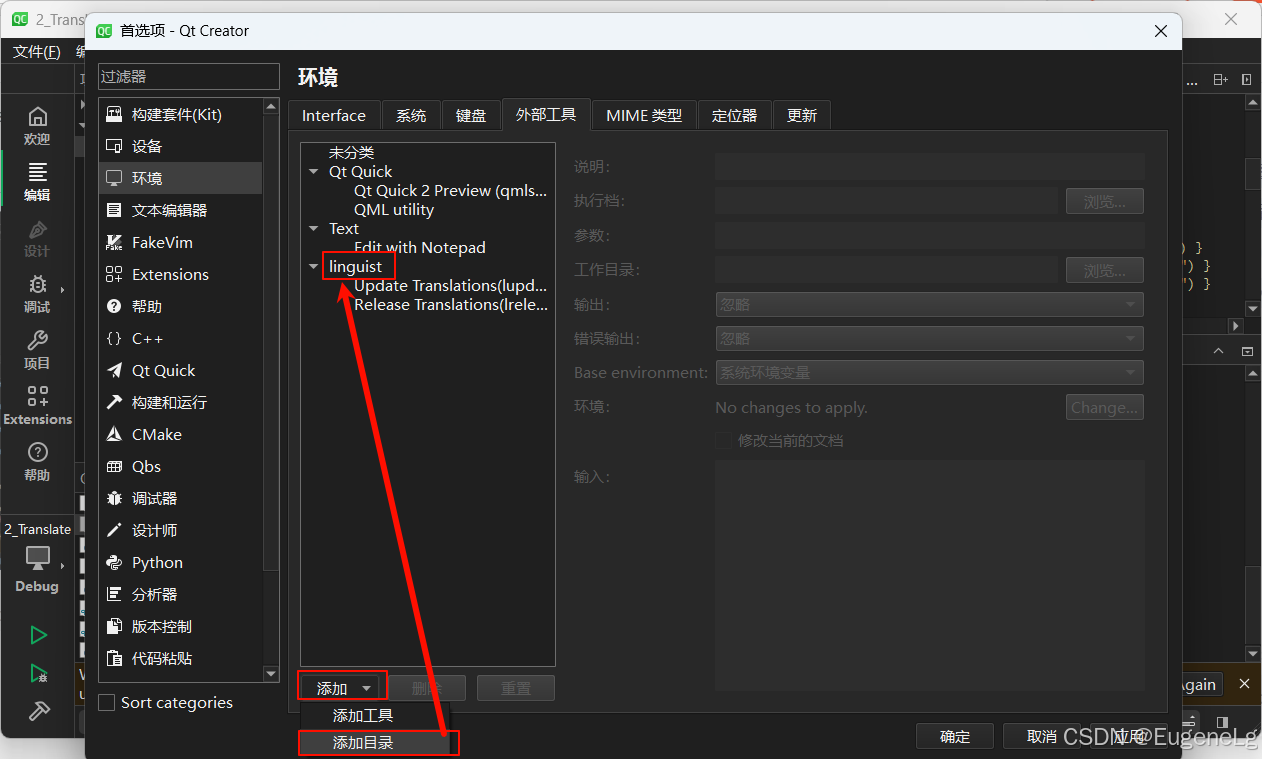Click the 说明 input field
Screen dimensions: 1262x759
(x=929, y=167)
